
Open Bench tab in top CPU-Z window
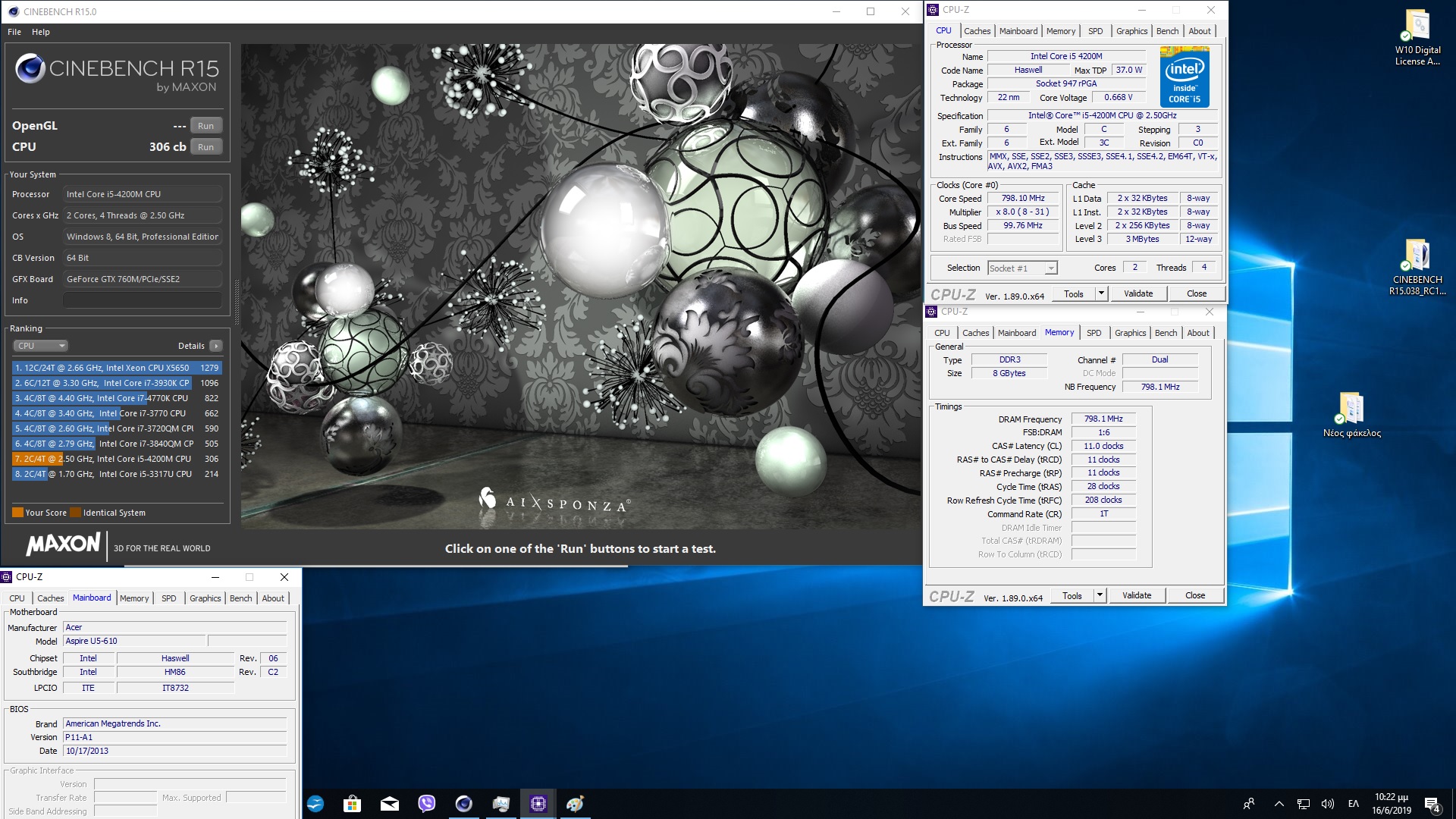point(1167,31)
